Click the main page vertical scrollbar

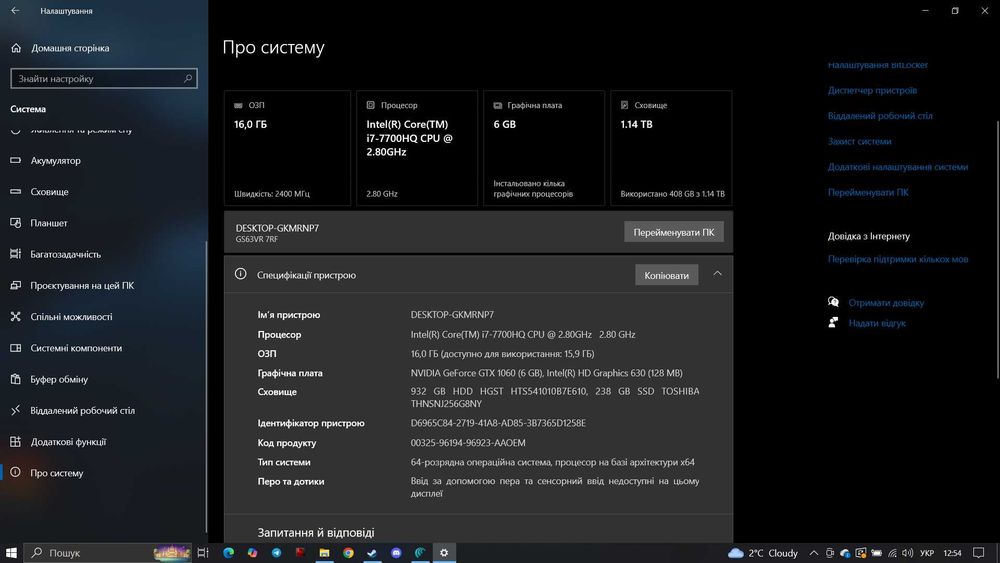[x=997, y=249]
